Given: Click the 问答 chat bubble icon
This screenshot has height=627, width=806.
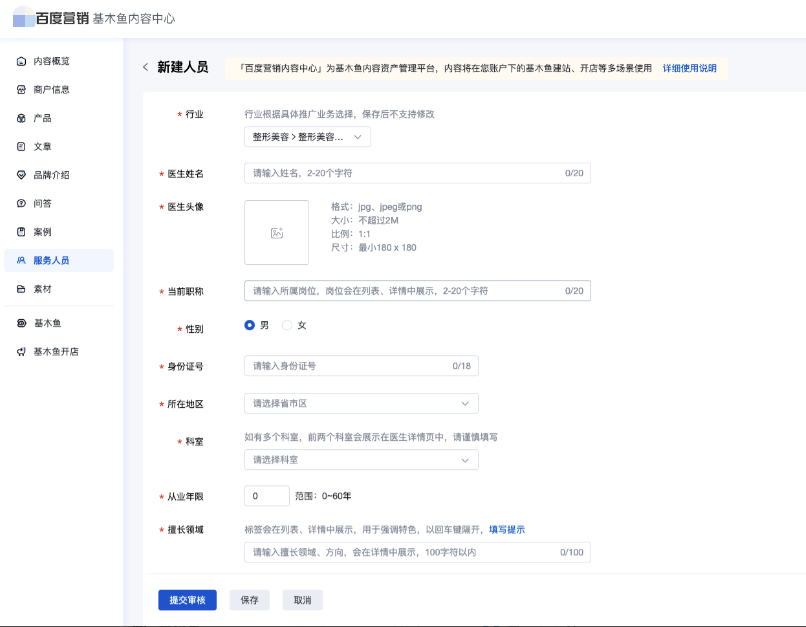Looking at the screenshot, I should point(21,203).
